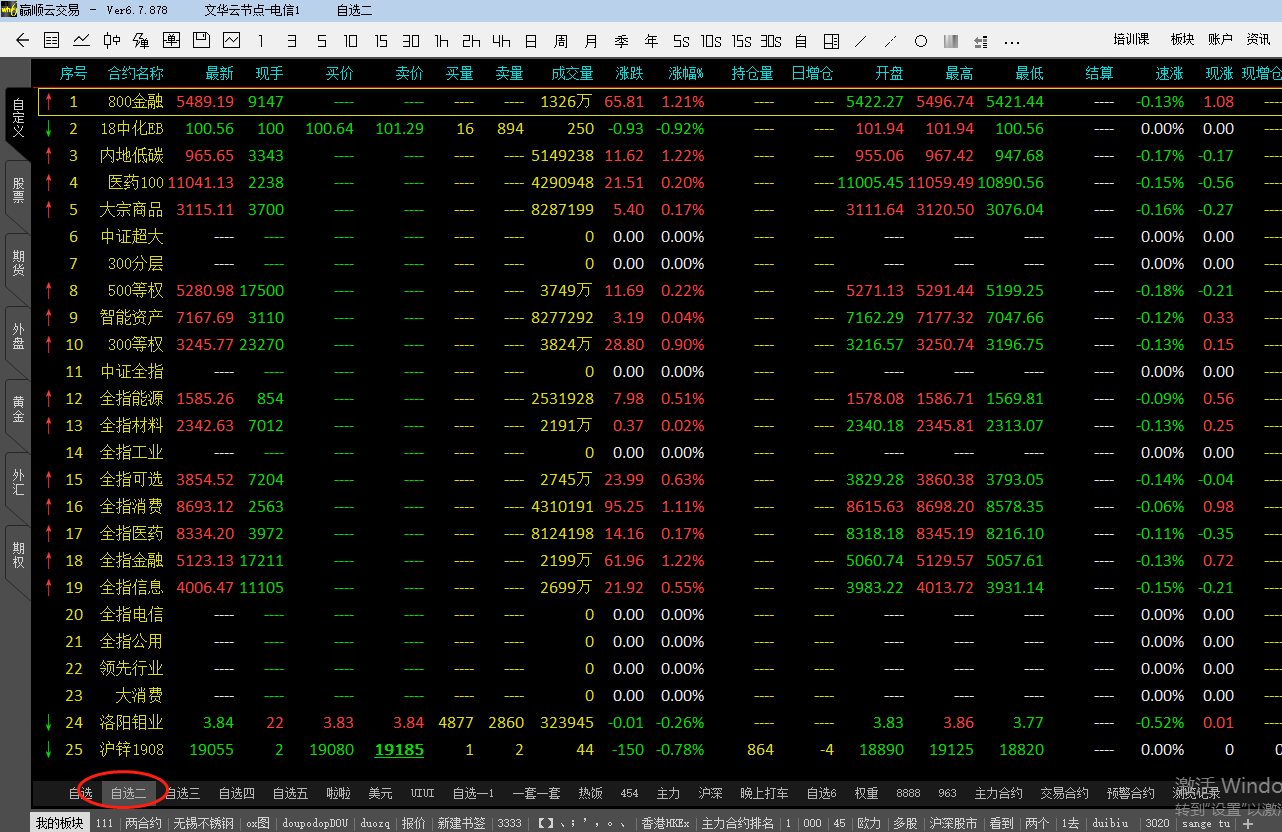
Task: Select the weekly (周) period button
Action: [561, 41]
